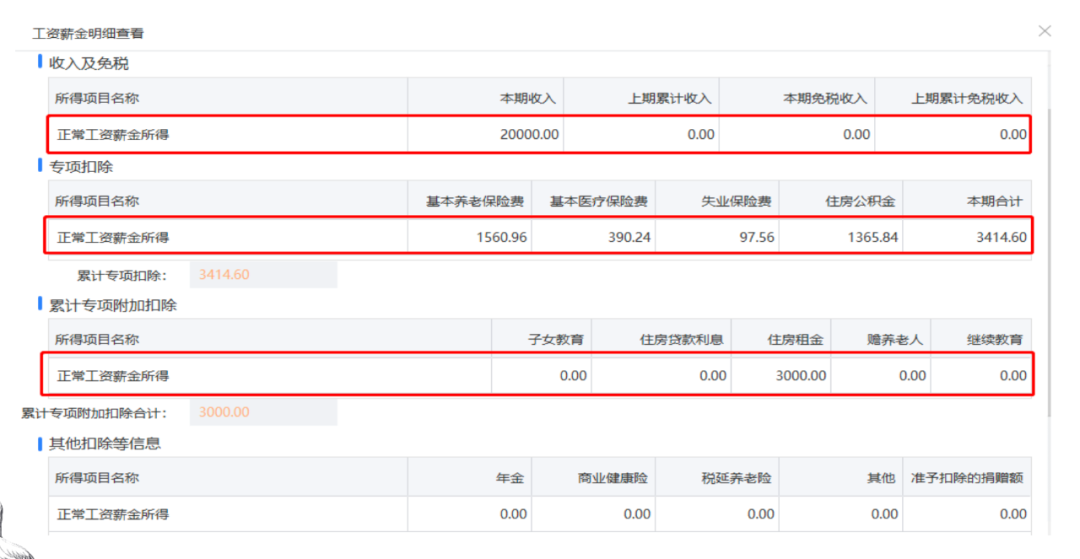
Task: Click the 住房租金 cell showing 3000.00
Action: click(x=781, y=376)
